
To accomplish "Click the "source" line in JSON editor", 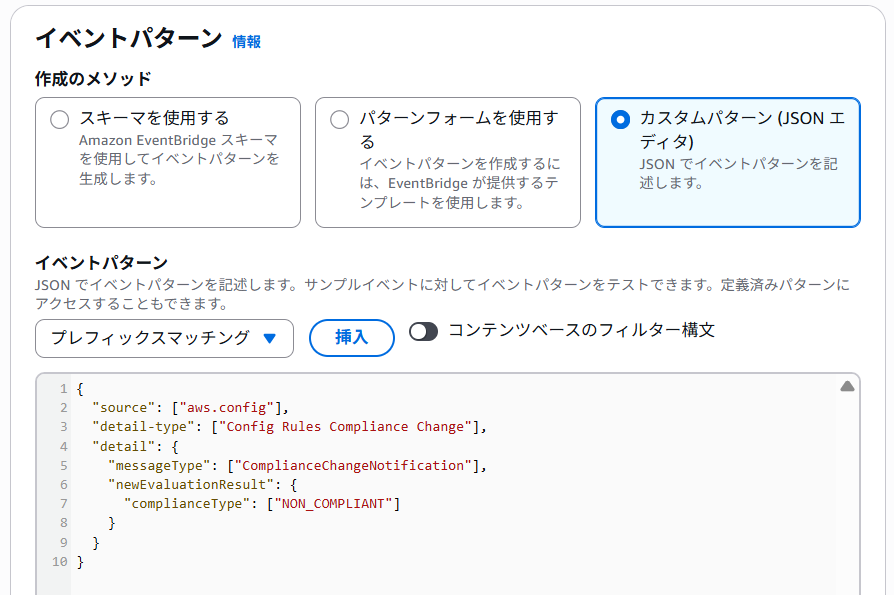I will coord(190,407).
